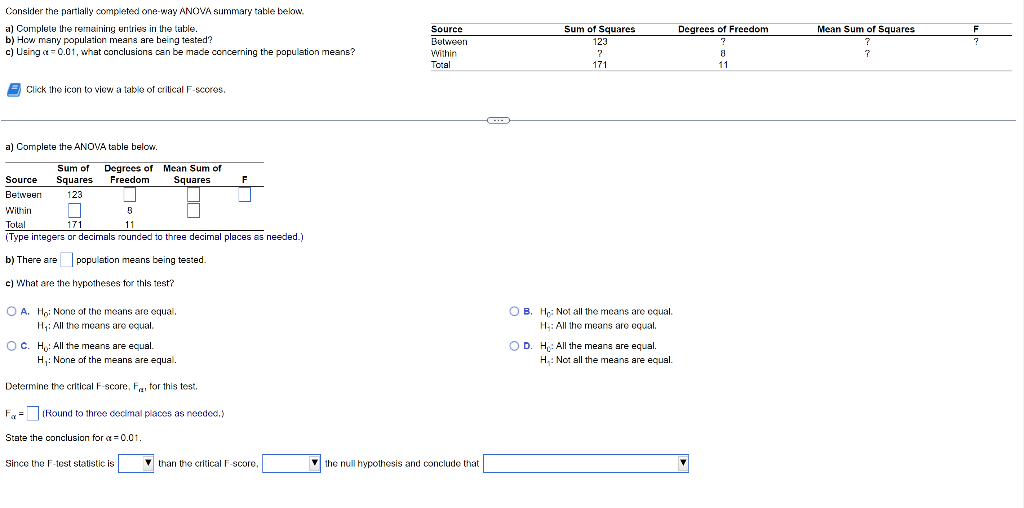Open F-test statistic comparison dropdown
Screen dimensions: 1024x508
tap(136, 464)
